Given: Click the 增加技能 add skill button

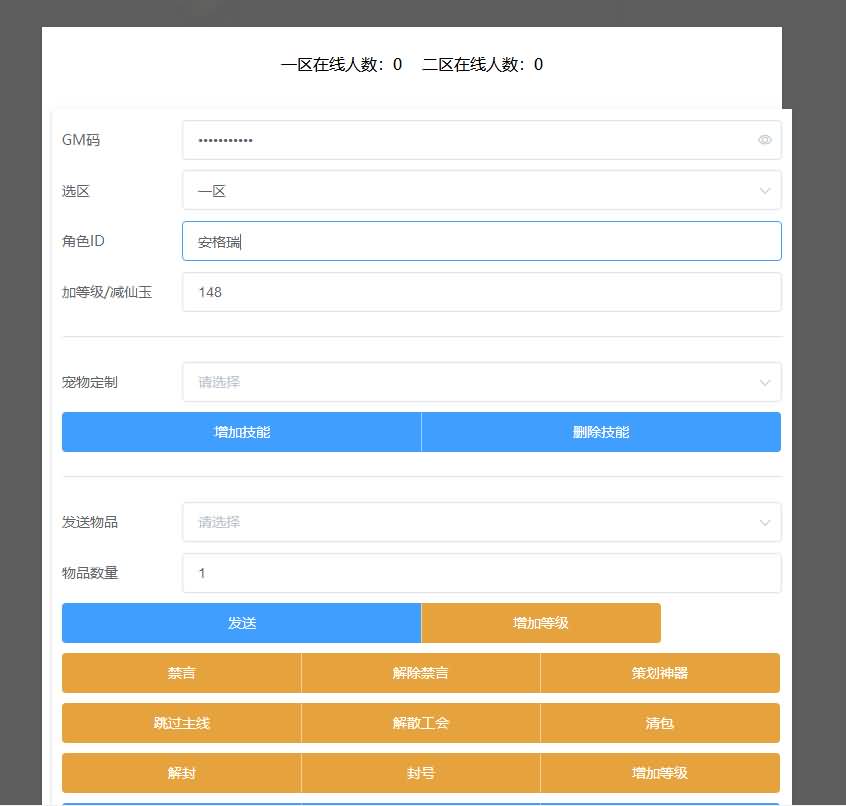Looking at the screenshot, I should [x=240, y=431].
